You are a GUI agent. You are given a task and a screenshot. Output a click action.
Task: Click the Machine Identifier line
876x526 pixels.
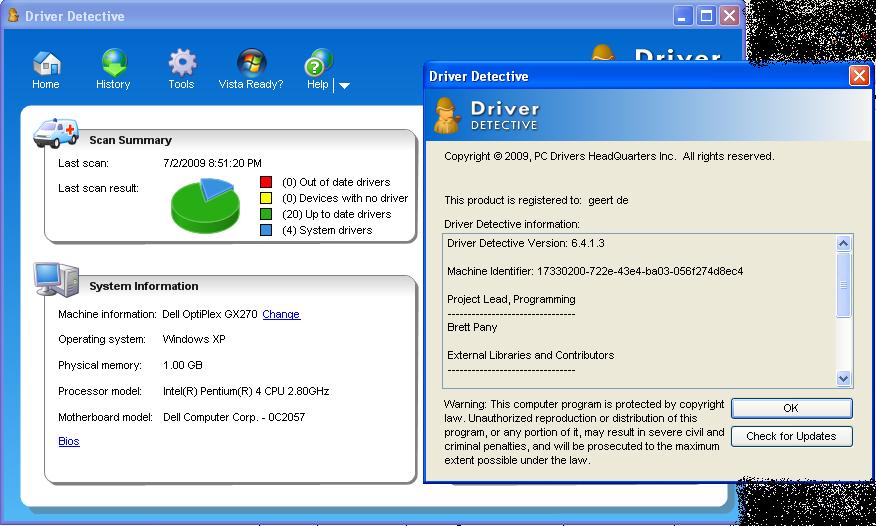pos(595,271)
